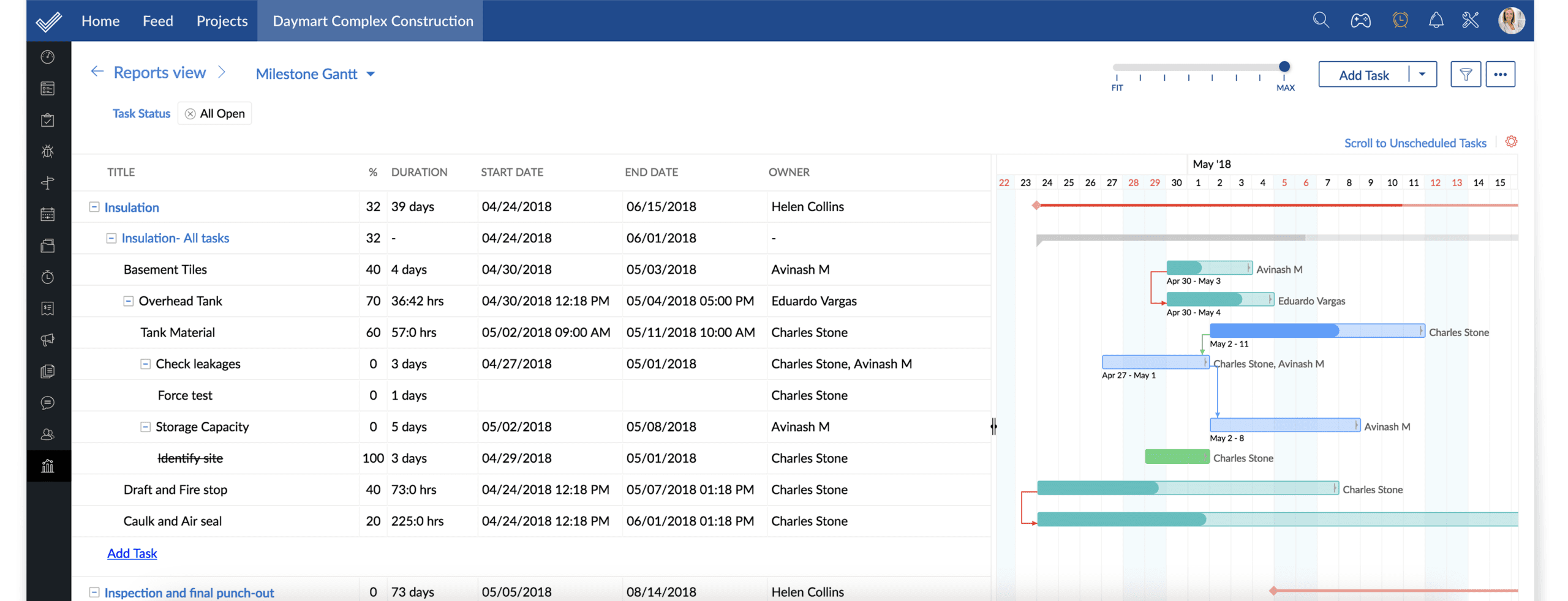
Task: Open the Gantt settings gear near Scroll to Unscheduled Tasks
Action: click(x=1512, y=141)
